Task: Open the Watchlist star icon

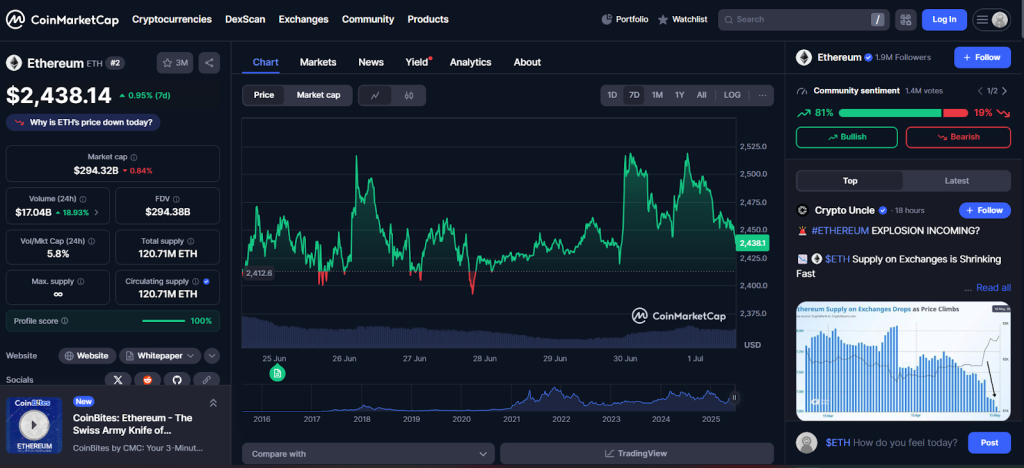Action: click(x=663, y=20)
